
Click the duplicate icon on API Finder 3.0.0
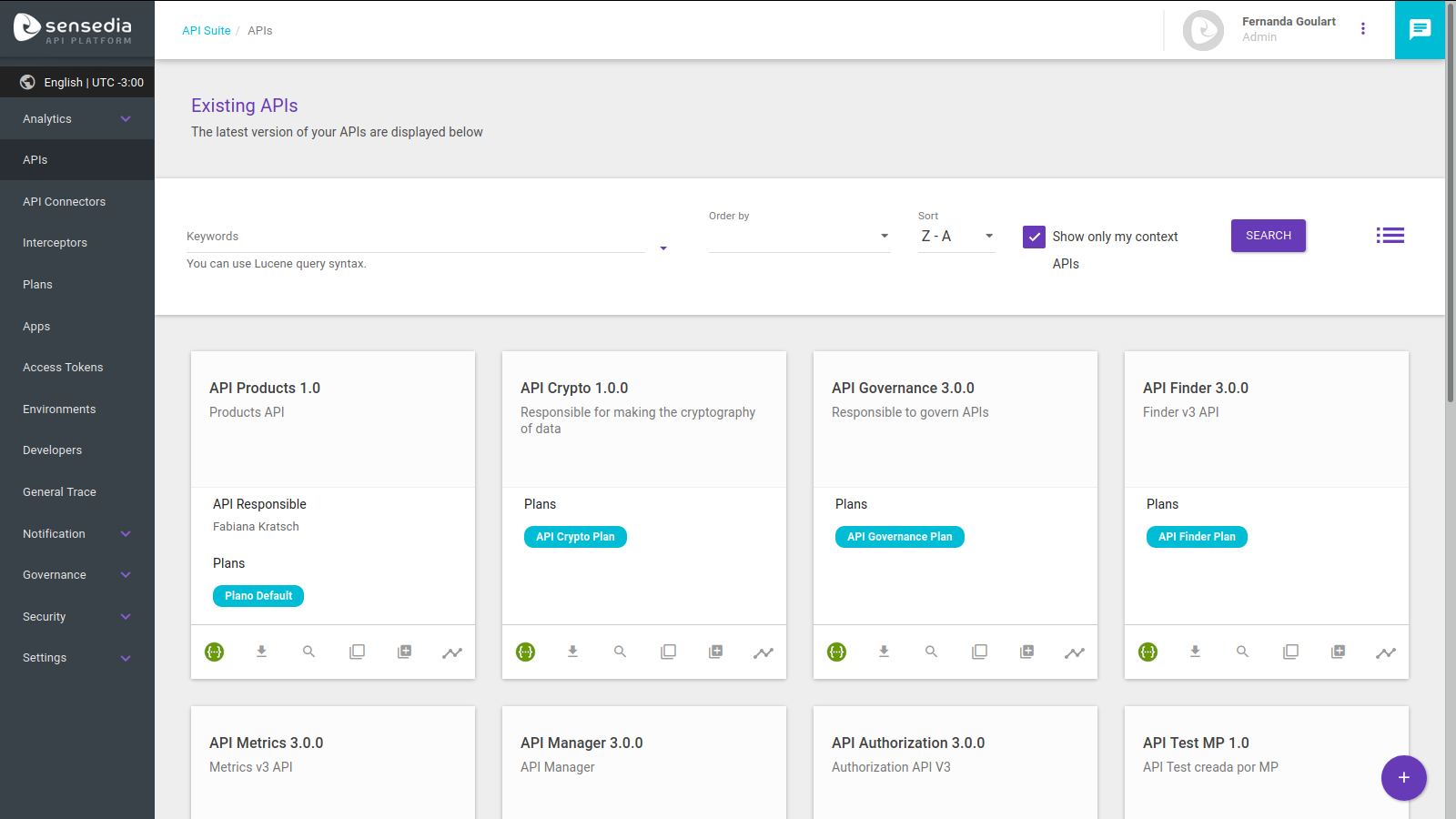1290,652
